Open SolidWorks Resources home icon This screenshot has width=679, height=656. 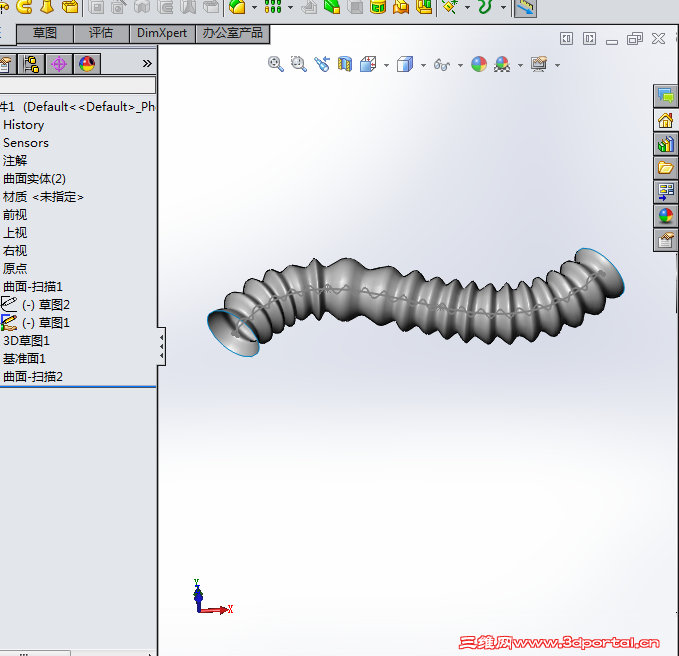[x=666, y=120]
